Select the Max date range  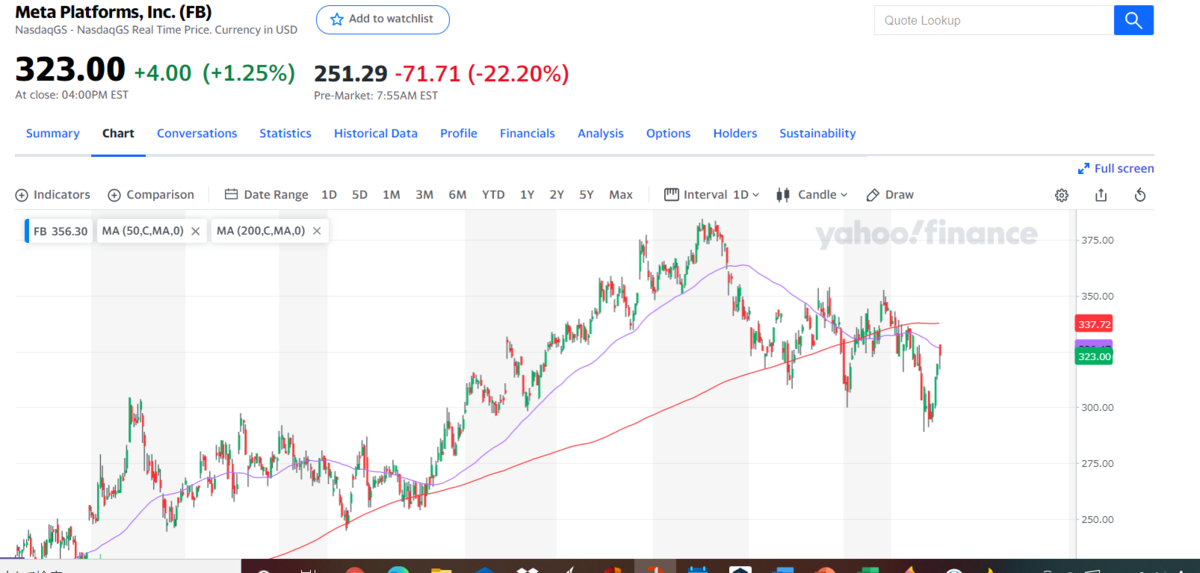coord(621,195)
